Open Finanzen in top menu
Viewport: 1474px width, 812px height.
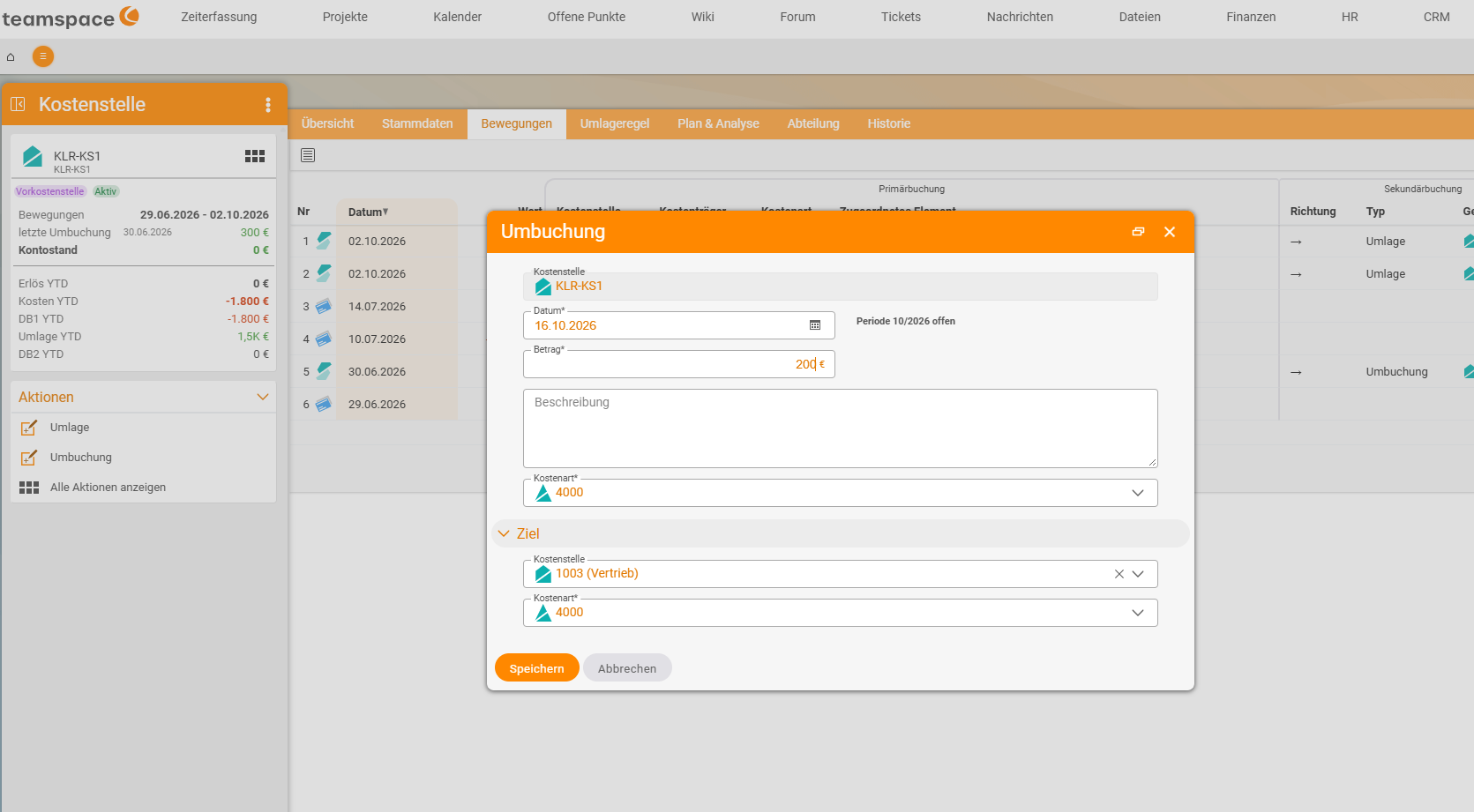click(x=1251, y=17)
